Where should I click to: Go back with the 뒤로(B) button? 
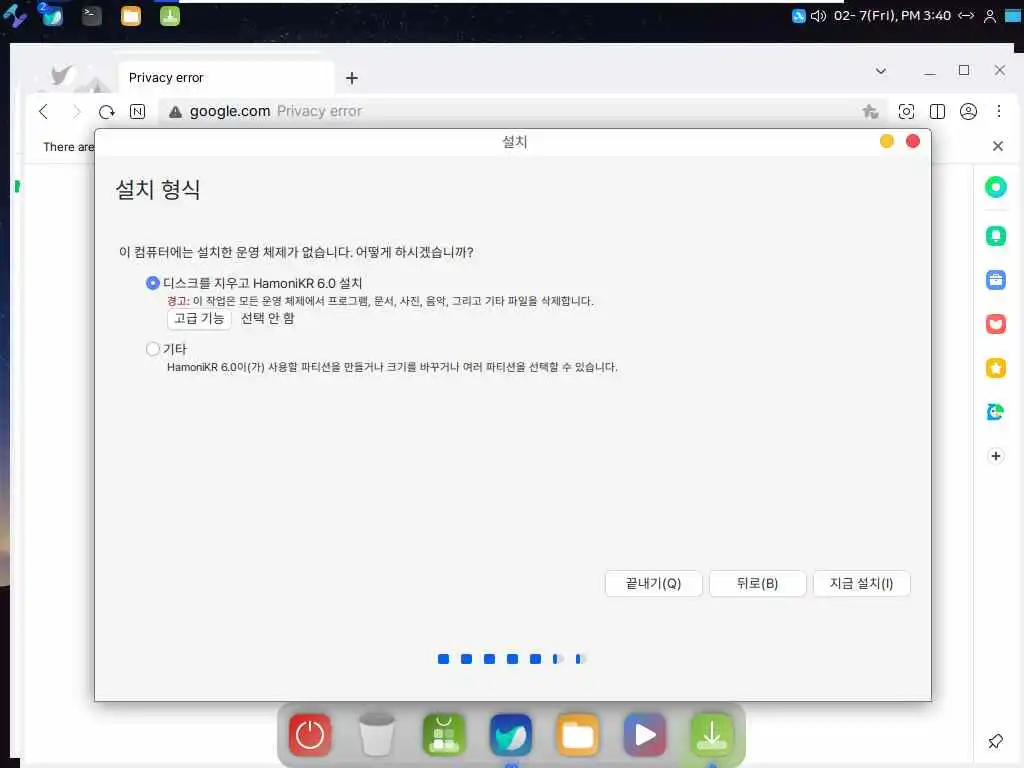click(x=758, y=583)
